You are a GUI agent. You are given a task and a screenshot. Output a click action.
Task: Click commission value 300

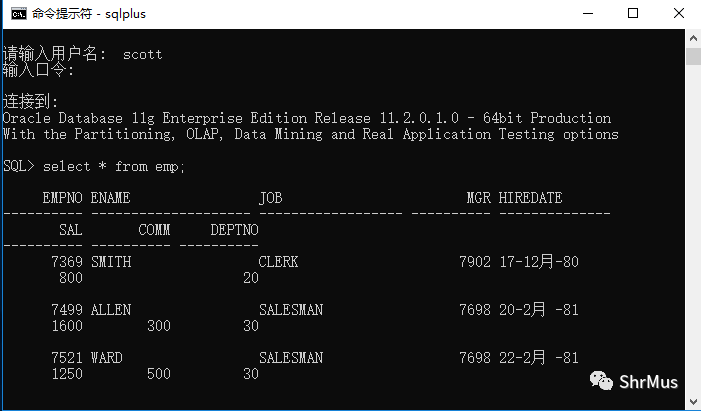[x=159, y=326]
